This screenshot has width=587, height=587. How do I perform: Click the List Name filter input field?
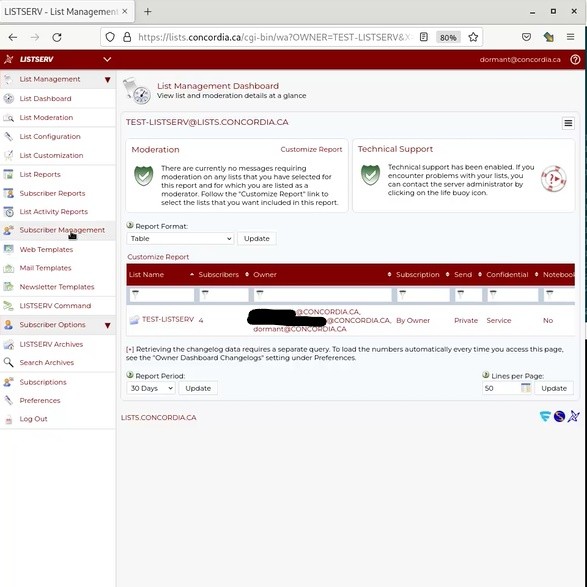click(x=162, y=295)
